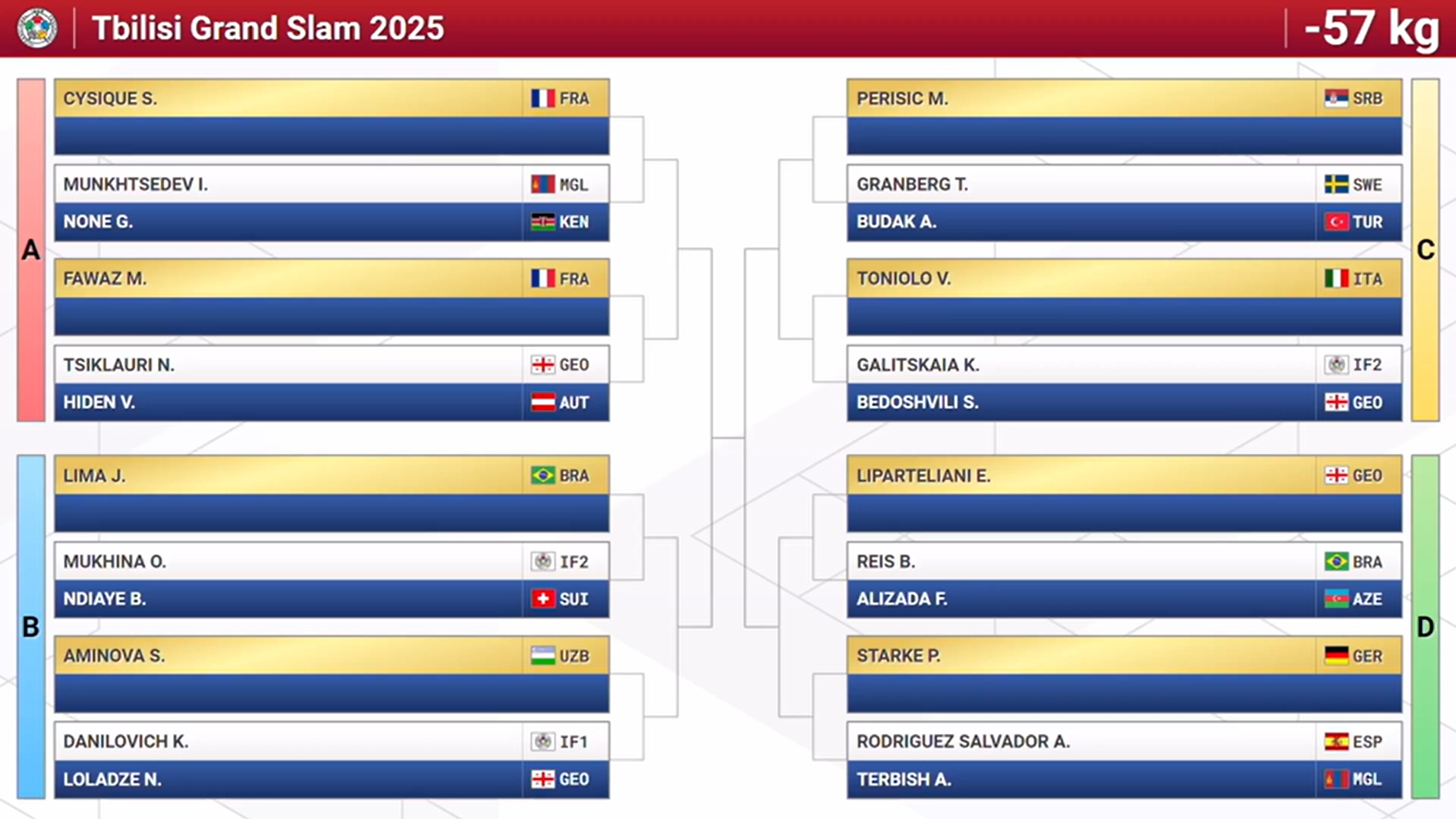Click the Spanish flag by RODRIGUEZ SALVADOR A.
Screen dimensions: 1456x819
(1336, 742)
